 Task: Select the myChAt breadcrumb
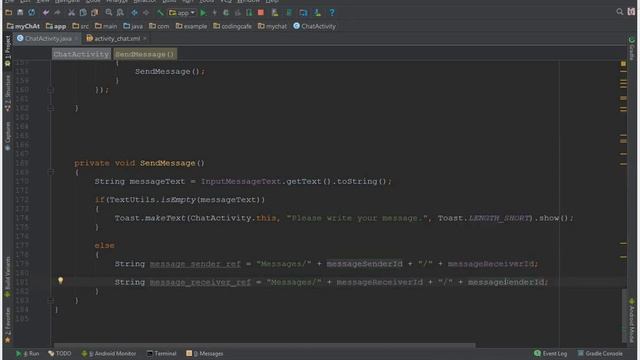coord(23,26)
